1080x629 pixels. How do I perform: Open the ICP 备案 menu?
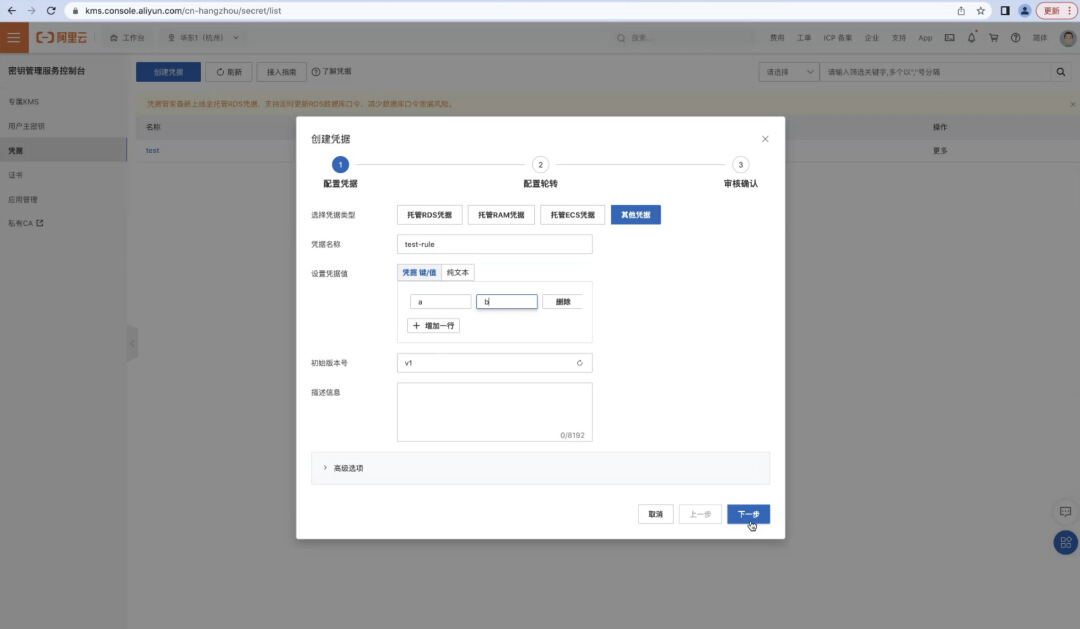tap(838, 38)
